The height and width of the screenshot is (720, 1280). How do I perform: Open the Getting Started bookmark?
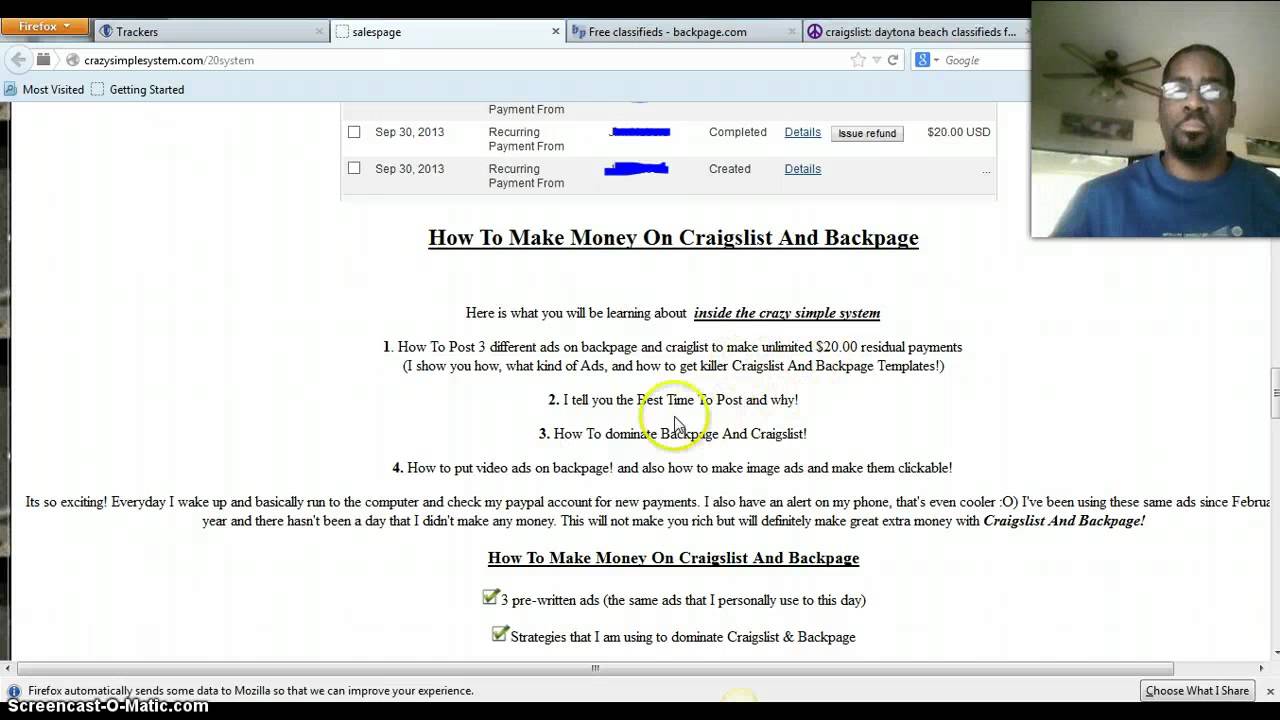pyautogui.click(x=137, y=89)
